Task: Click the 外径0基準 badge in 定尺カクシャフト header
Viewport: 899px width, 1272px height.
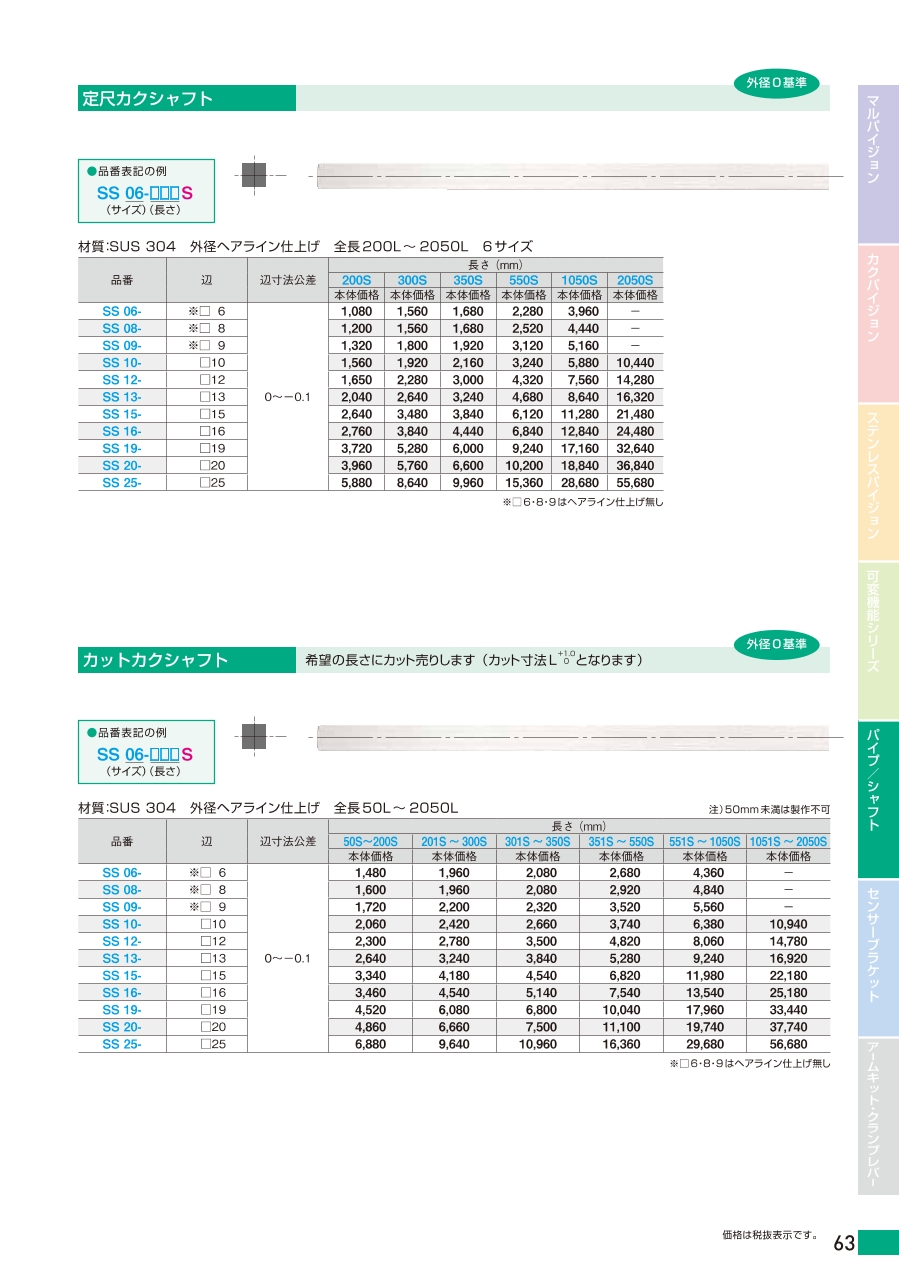Action: 776,84
